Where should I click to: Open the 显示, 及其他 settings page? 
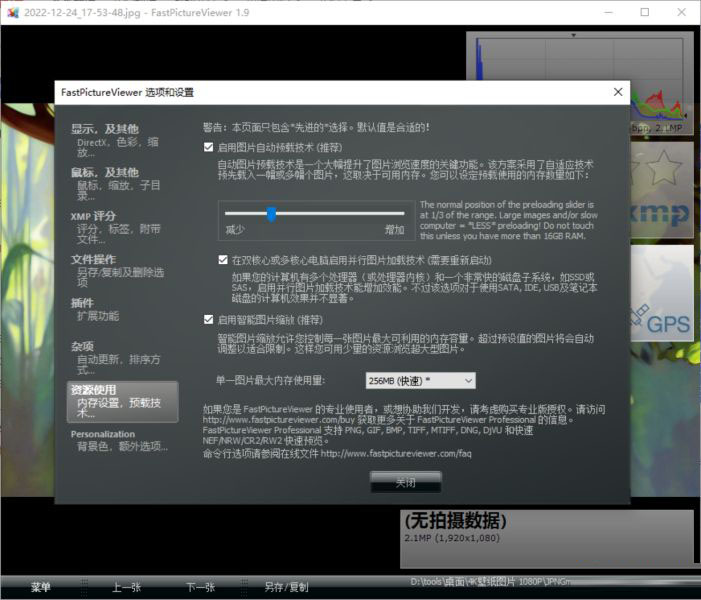pos(122,140)
